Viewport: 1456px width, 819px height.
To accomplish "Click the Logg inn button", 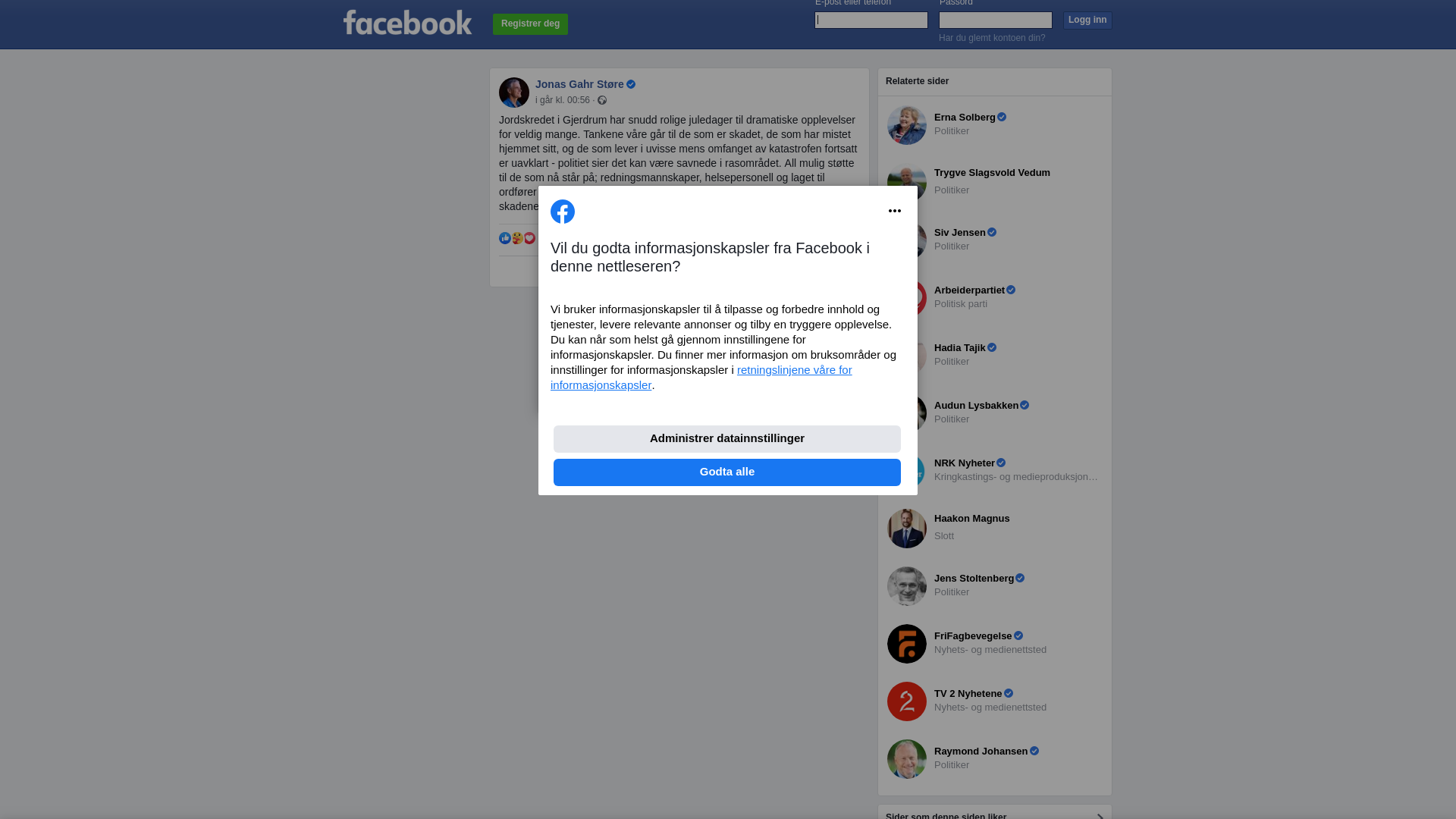I will [x=1087, y=20].
